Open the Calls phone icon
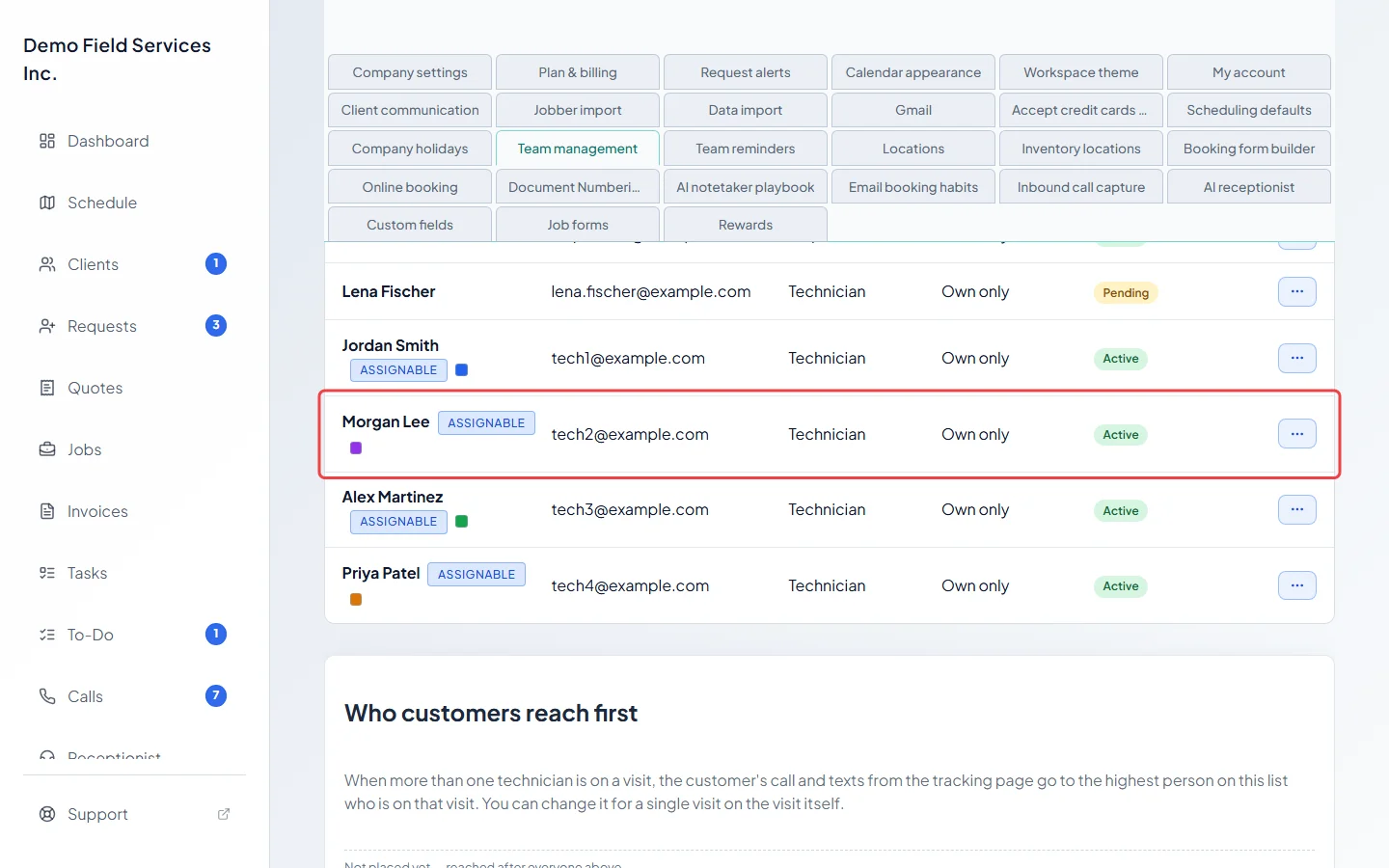Viewport: 1389px width, 868px height. pos(47,696)
